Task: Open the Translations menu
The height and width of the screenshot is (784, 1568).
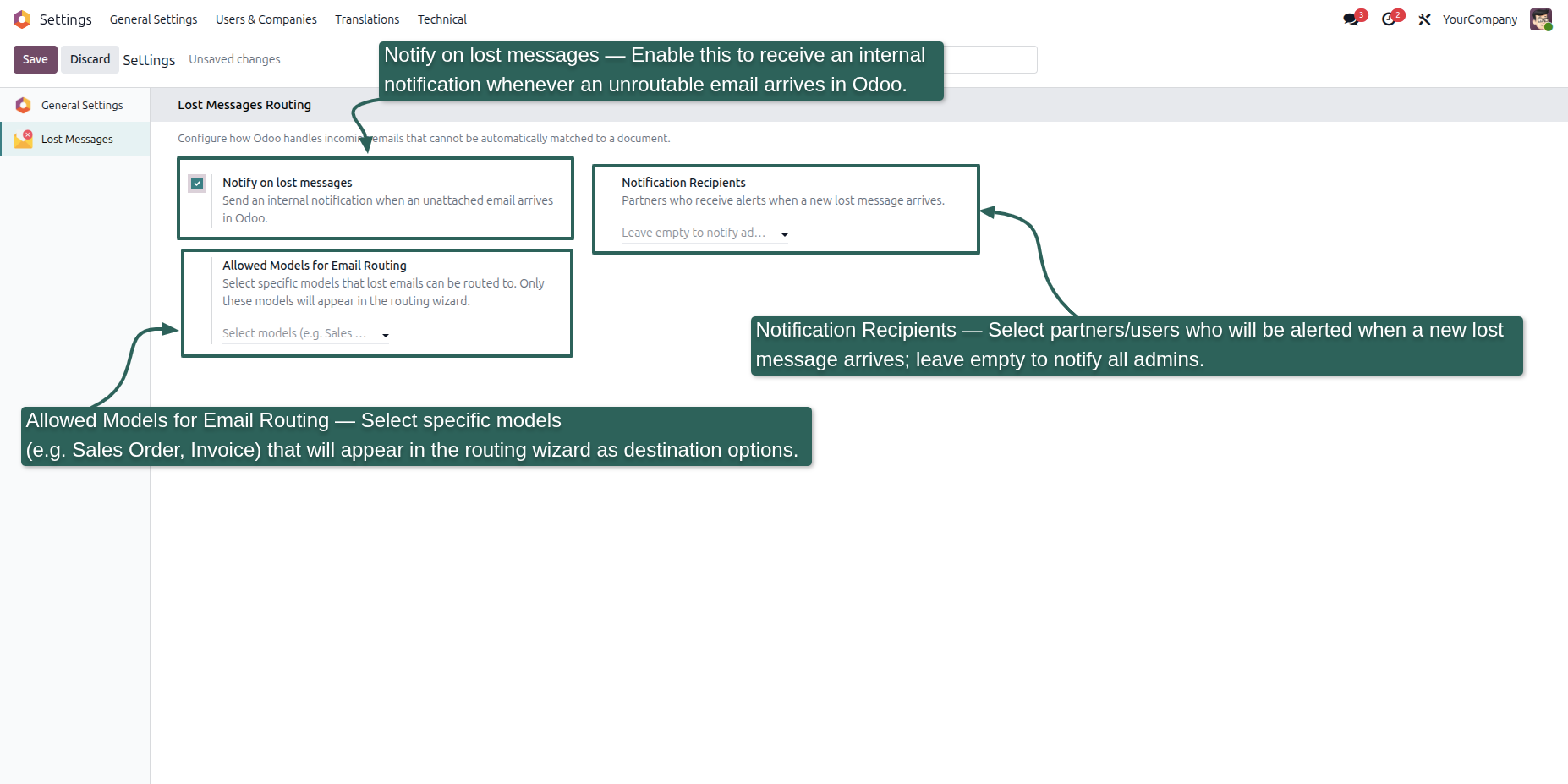Action: [x=367, y=19]
